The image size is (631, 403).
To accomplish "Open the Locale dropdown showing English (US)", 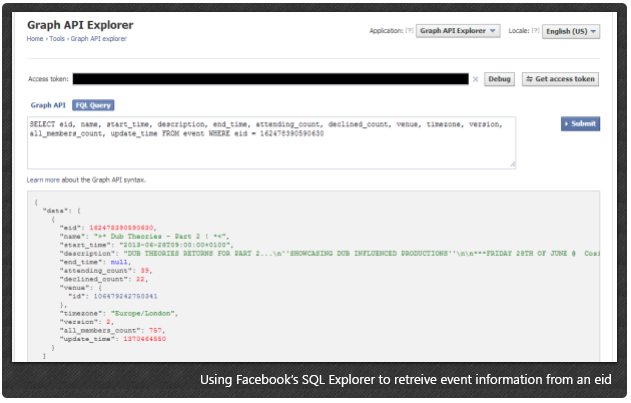I will click(x=571, y=31).
